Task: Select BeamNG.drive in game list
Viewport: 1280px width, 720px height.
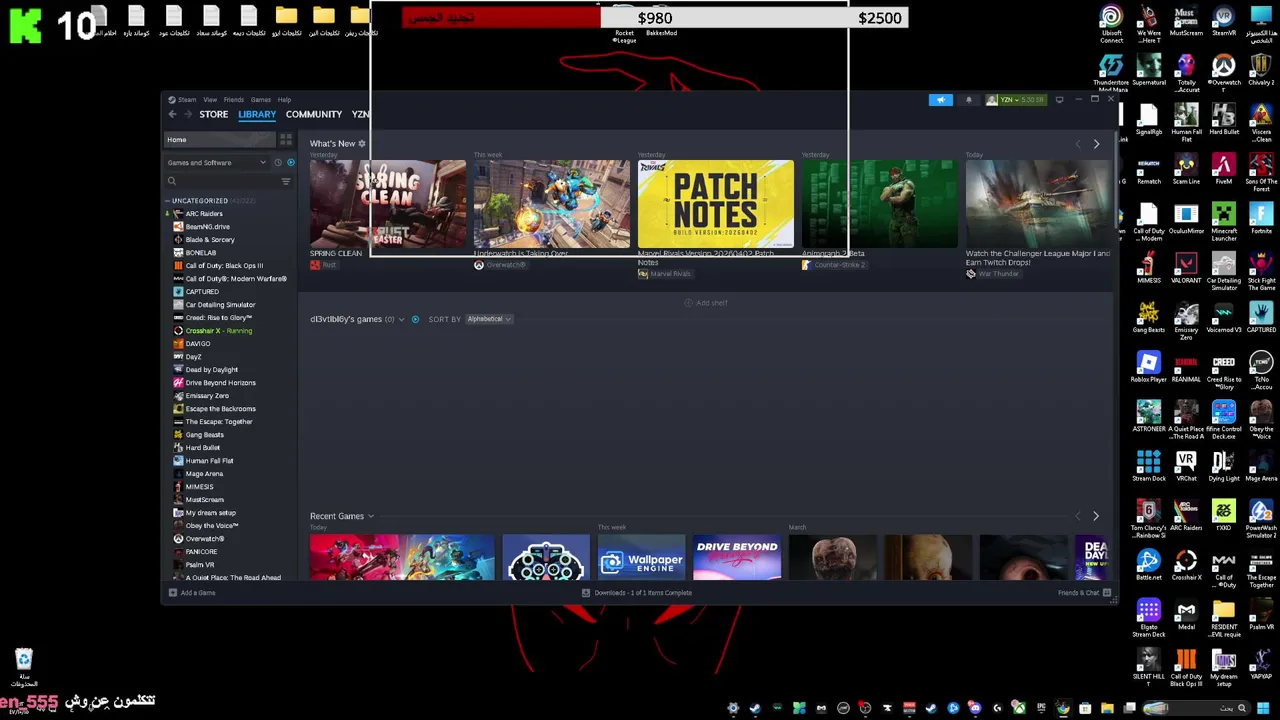Action: click(x=207, y=227)
